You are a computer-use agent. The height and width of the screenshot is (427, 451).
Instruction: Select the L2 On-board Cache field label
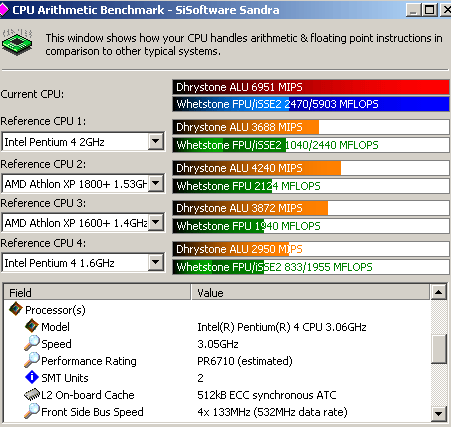88,395
